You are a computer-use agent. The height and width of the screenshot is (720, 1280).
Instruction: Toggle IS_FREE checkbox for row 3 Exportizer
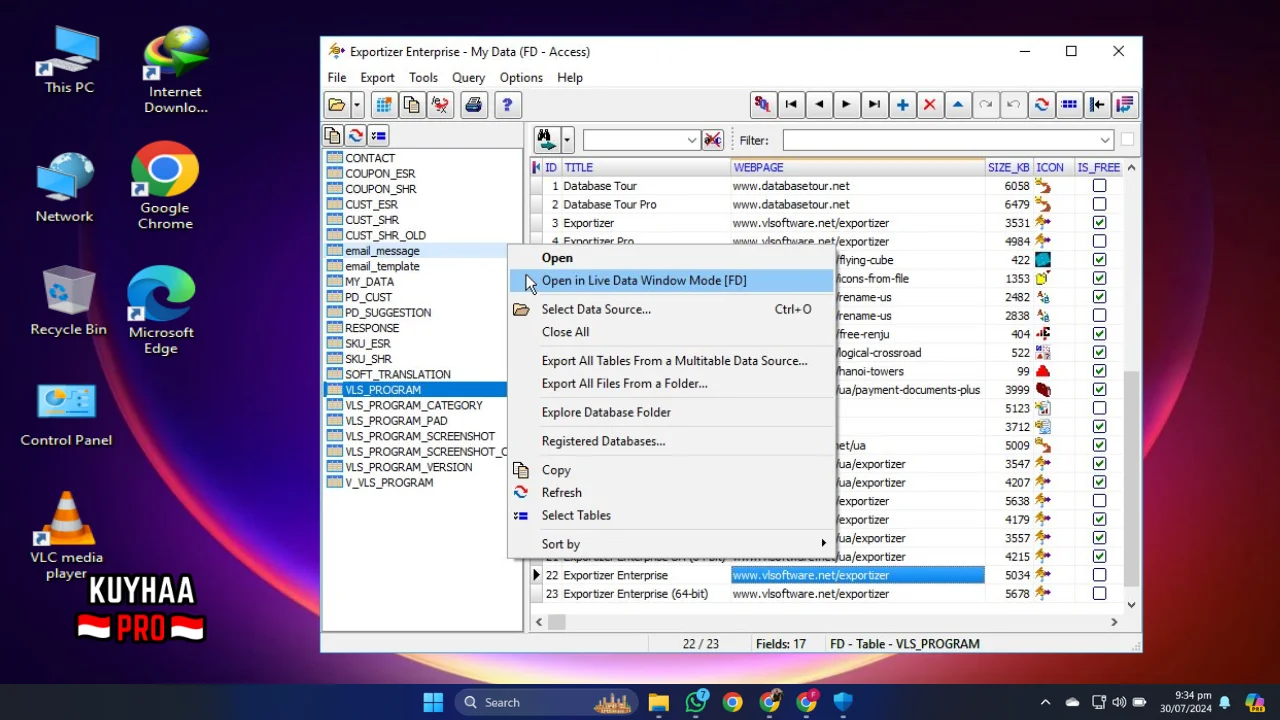(x=1100, y=223)
